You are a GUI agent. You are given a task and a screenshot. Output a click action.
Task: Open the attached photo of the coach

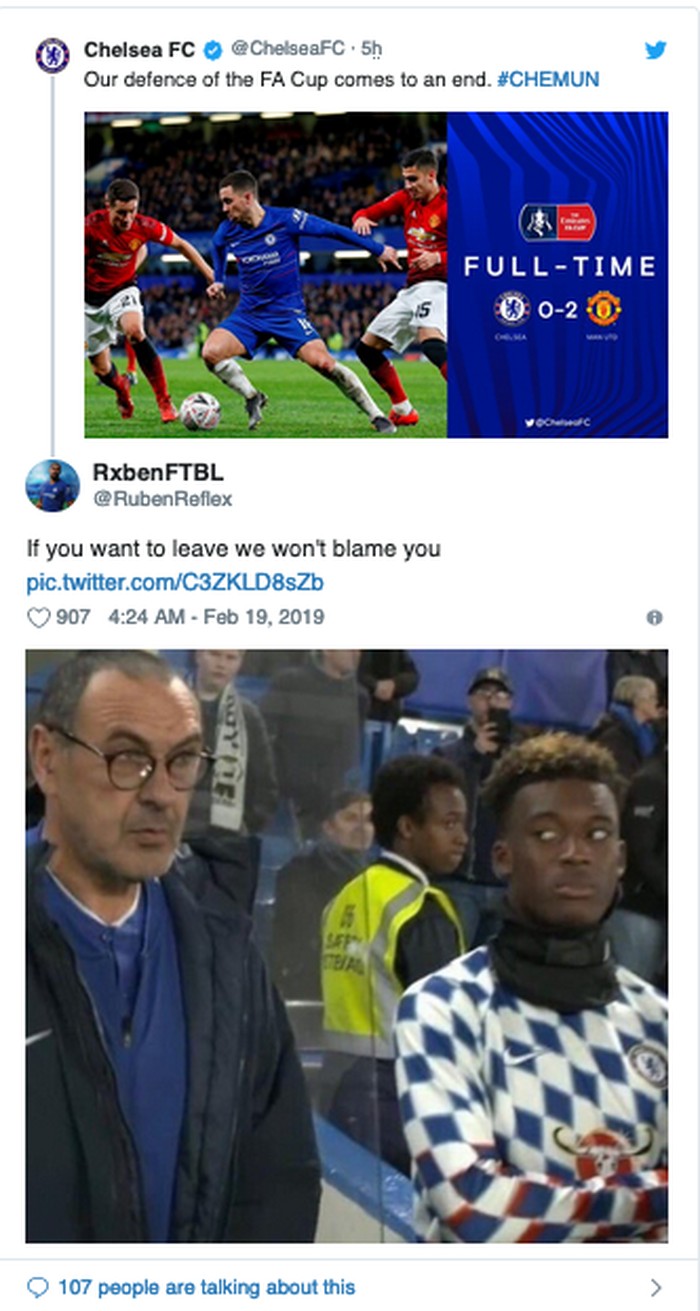tap(347, 946)
